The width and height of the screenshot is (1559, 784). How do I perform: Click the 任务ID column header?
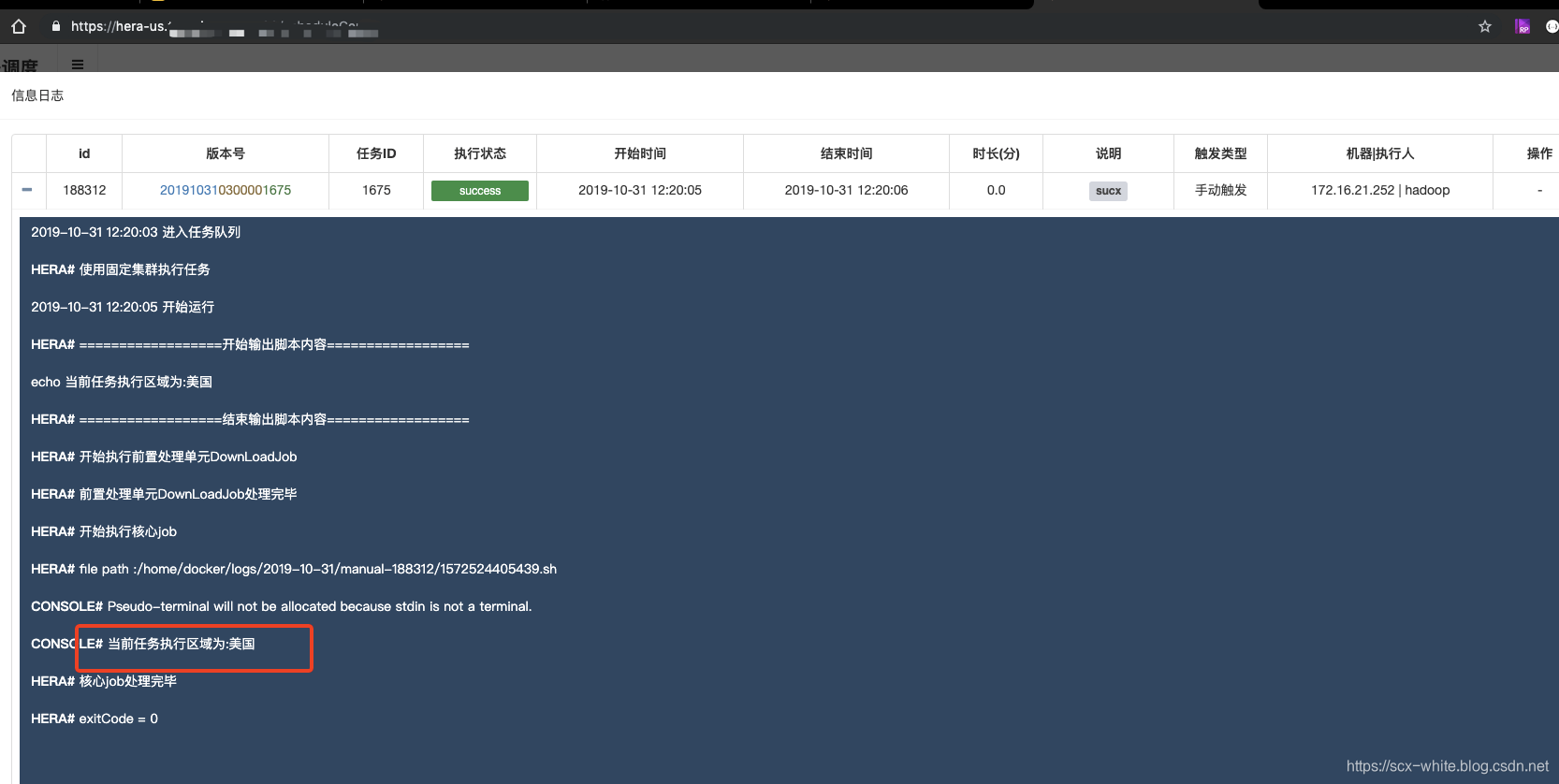click(x=376, y=153)
